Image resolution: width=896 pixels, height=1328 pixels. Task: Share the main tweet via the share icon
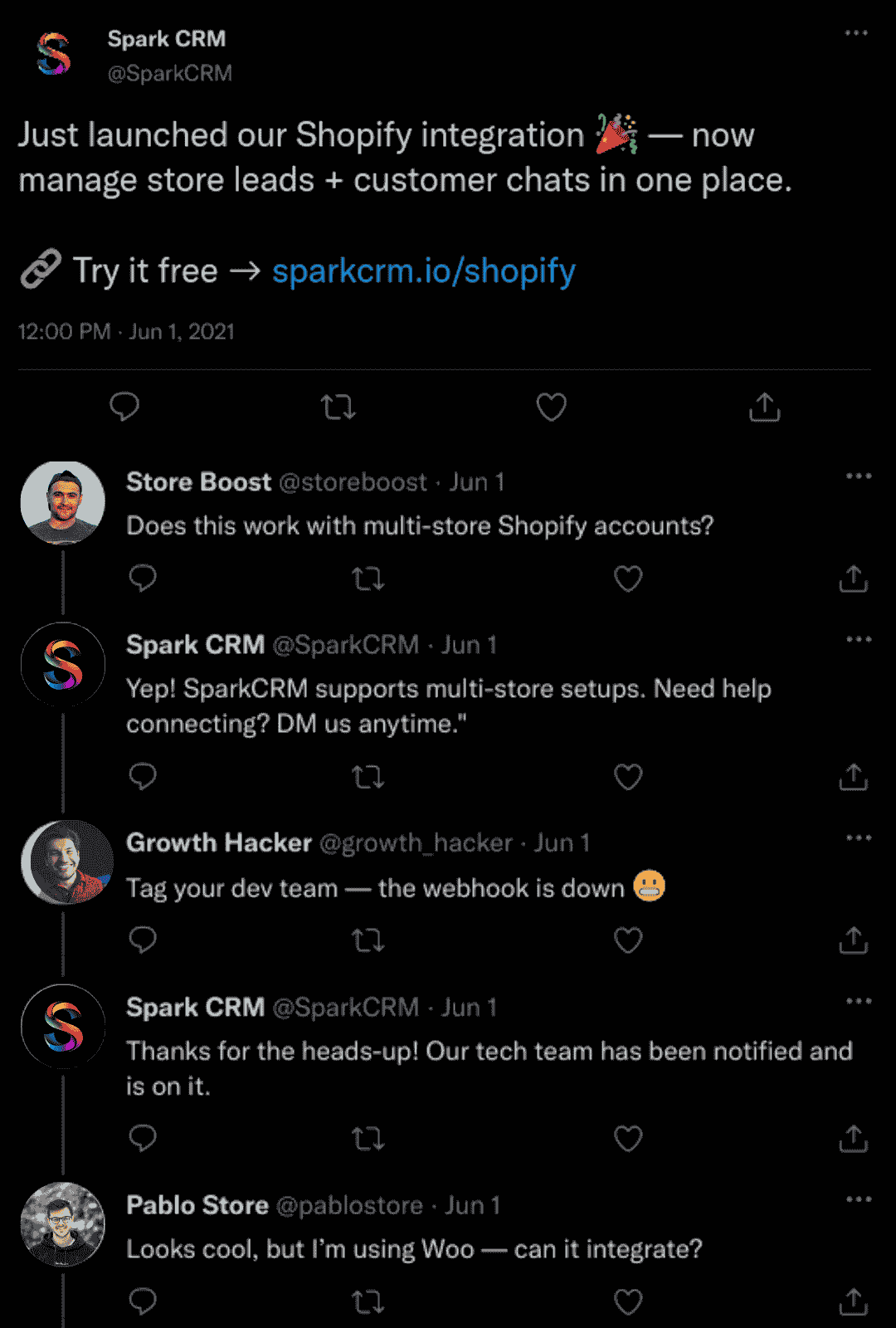point(763,407)
